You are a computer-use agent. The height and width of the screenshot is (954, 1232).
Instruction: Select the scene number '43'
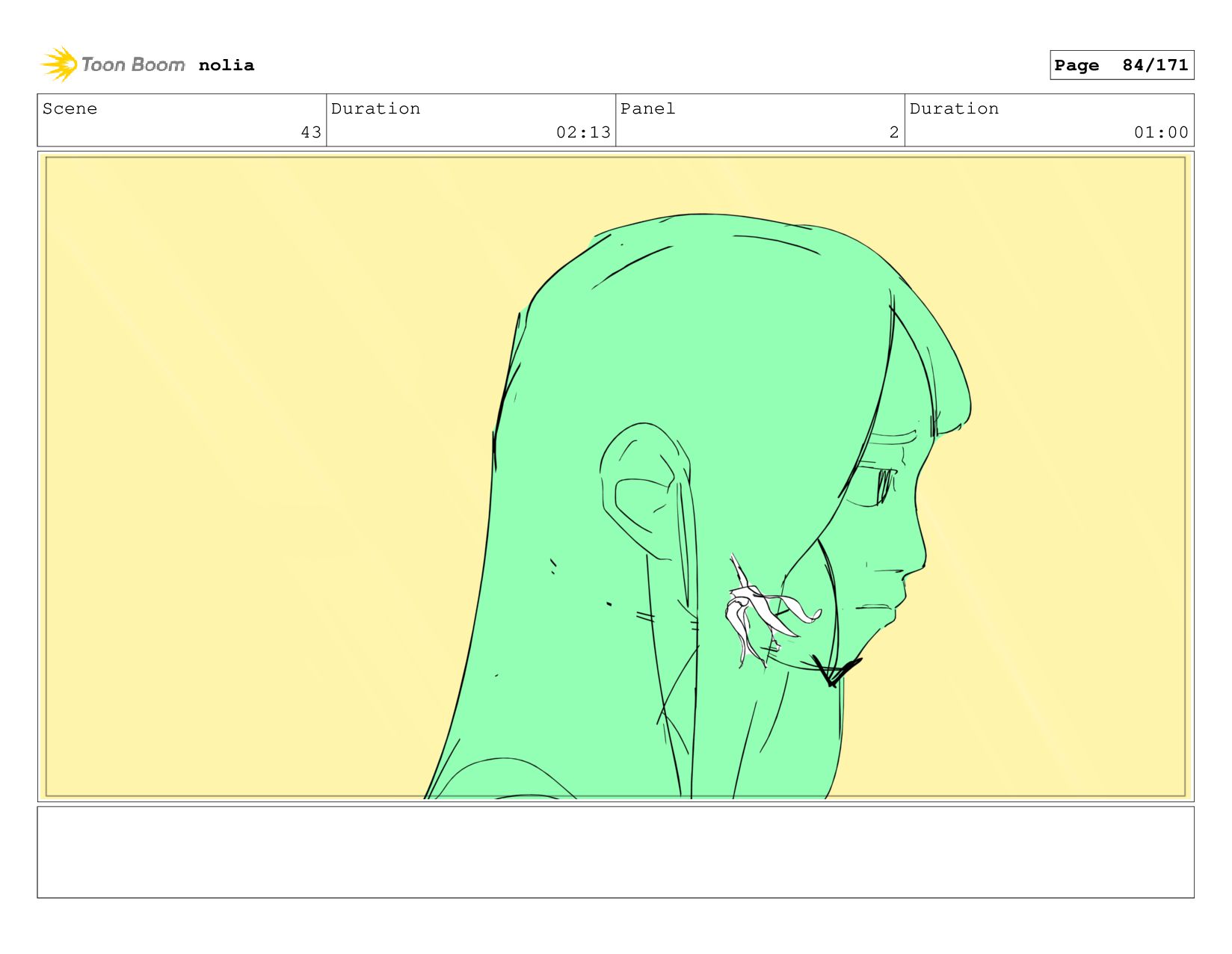pyautogui.click(x=311, y=132)
